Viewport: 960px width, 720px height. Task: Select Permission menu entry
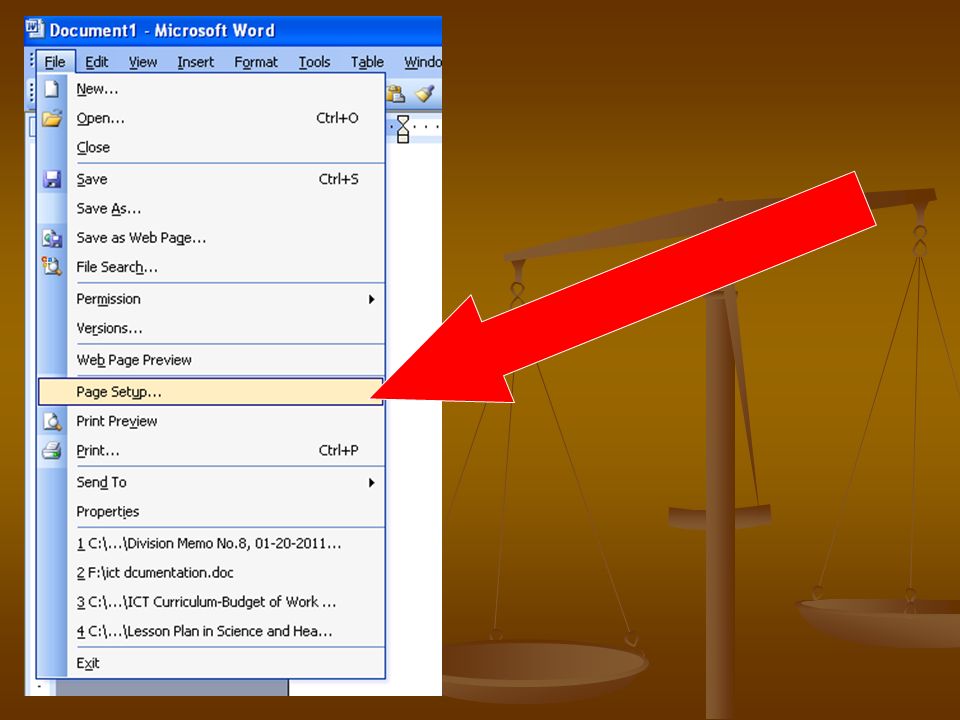point(211,299)
